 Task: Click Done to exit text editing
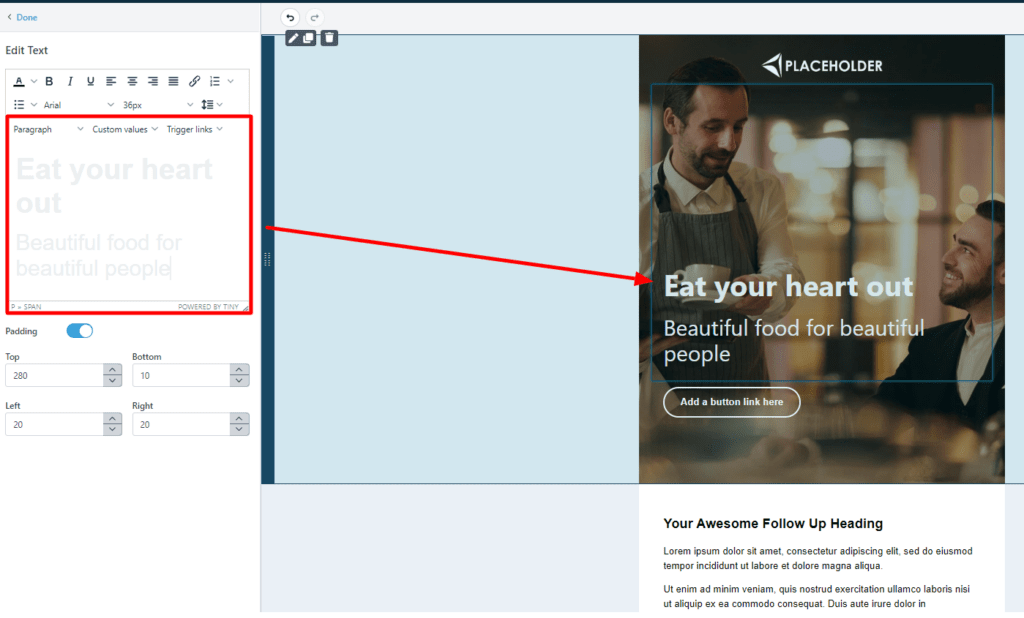(x=22, y=18)
